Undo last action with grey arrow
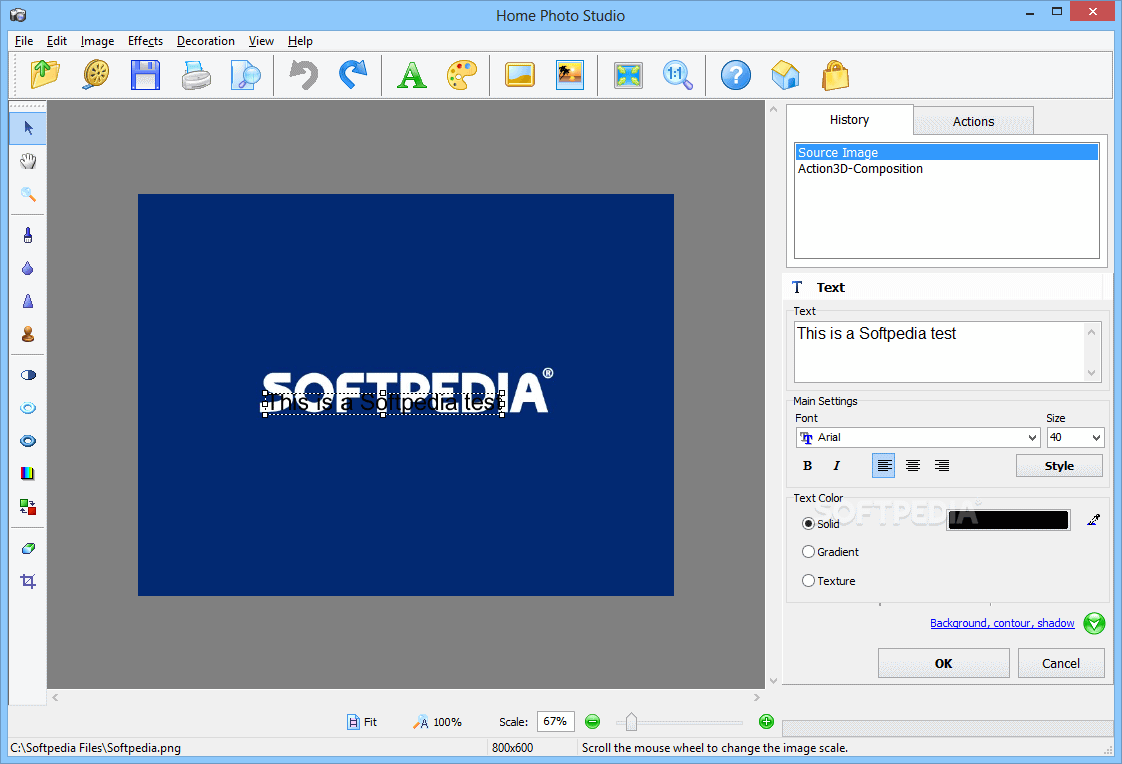Screen dimensions: 1122x764 [x=303, y=74]
